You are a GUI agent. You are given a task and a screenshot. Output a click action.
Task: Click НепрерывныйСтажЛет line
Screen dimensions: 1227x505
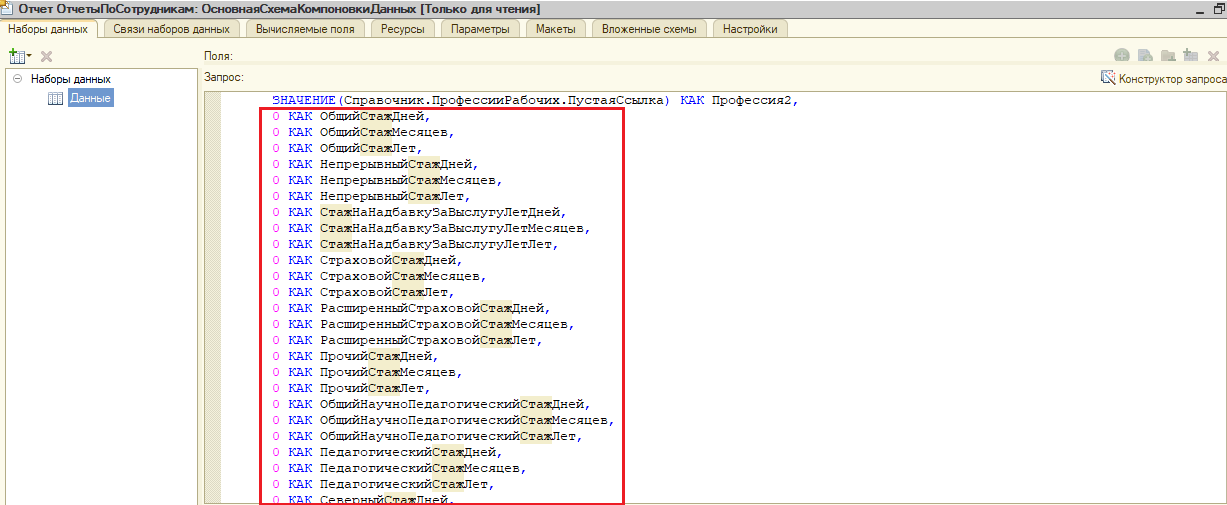pyautogui.click(x=370, y=196)
